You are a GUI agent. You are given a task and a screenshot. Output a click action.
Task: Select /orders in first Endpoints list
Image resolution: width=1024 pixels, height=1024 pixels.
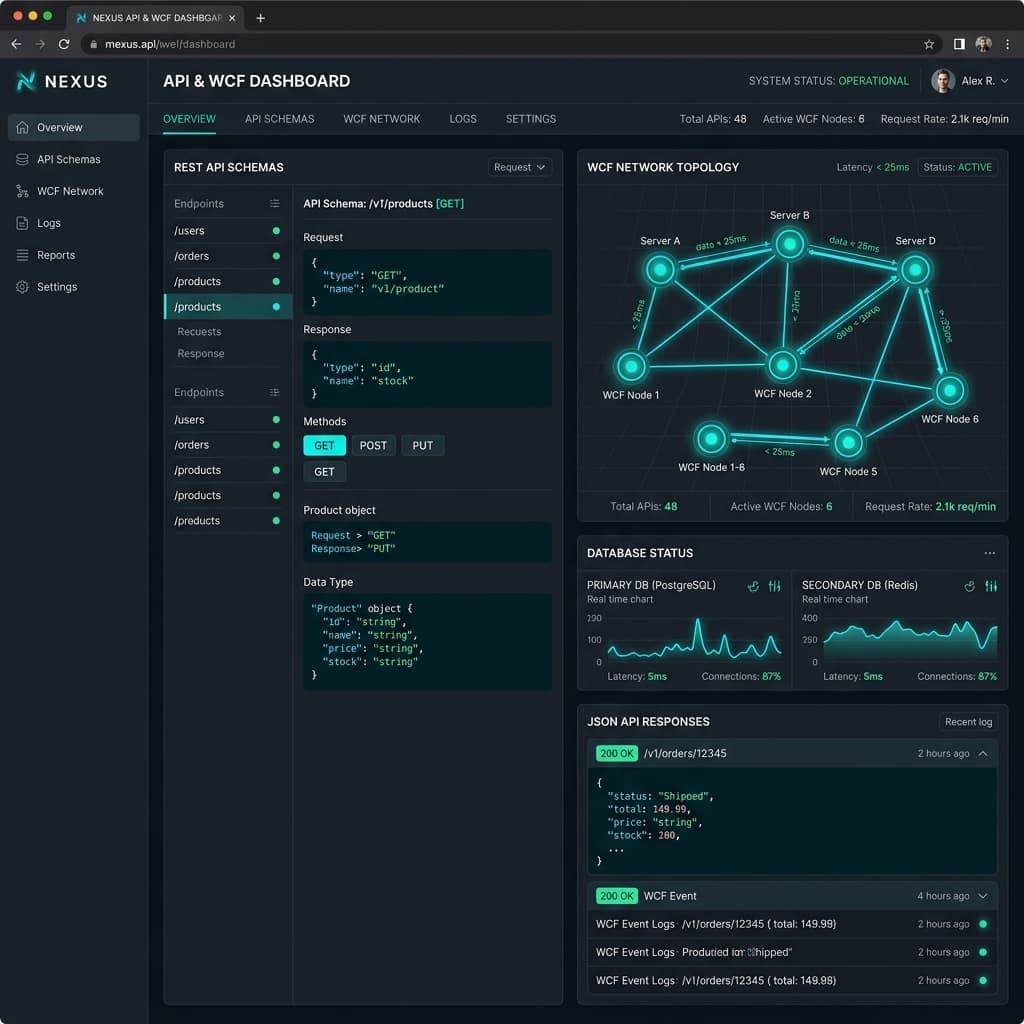click(227, 256)
